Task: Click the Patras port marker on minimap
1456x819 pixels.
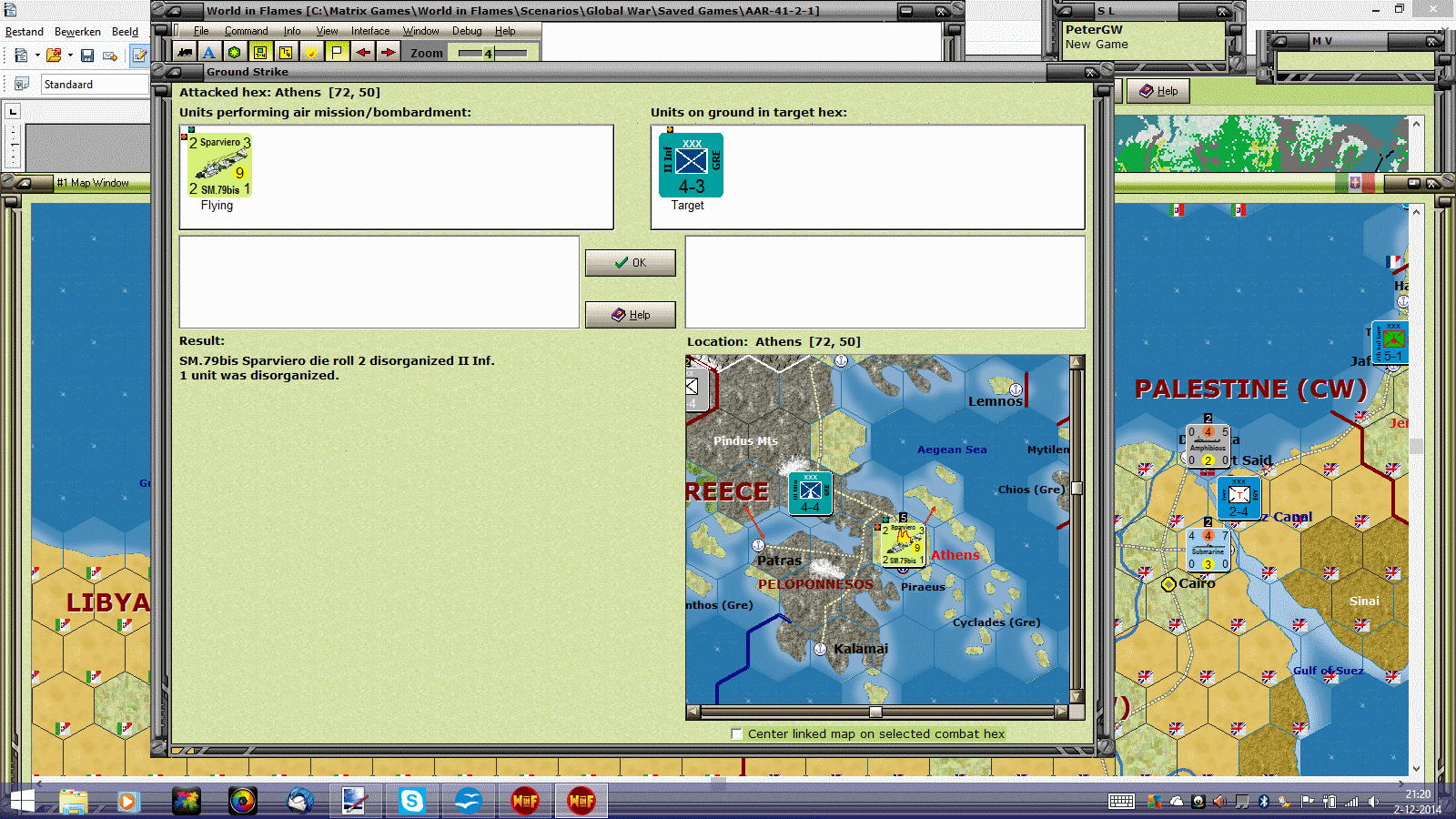Action: [758, 545]
